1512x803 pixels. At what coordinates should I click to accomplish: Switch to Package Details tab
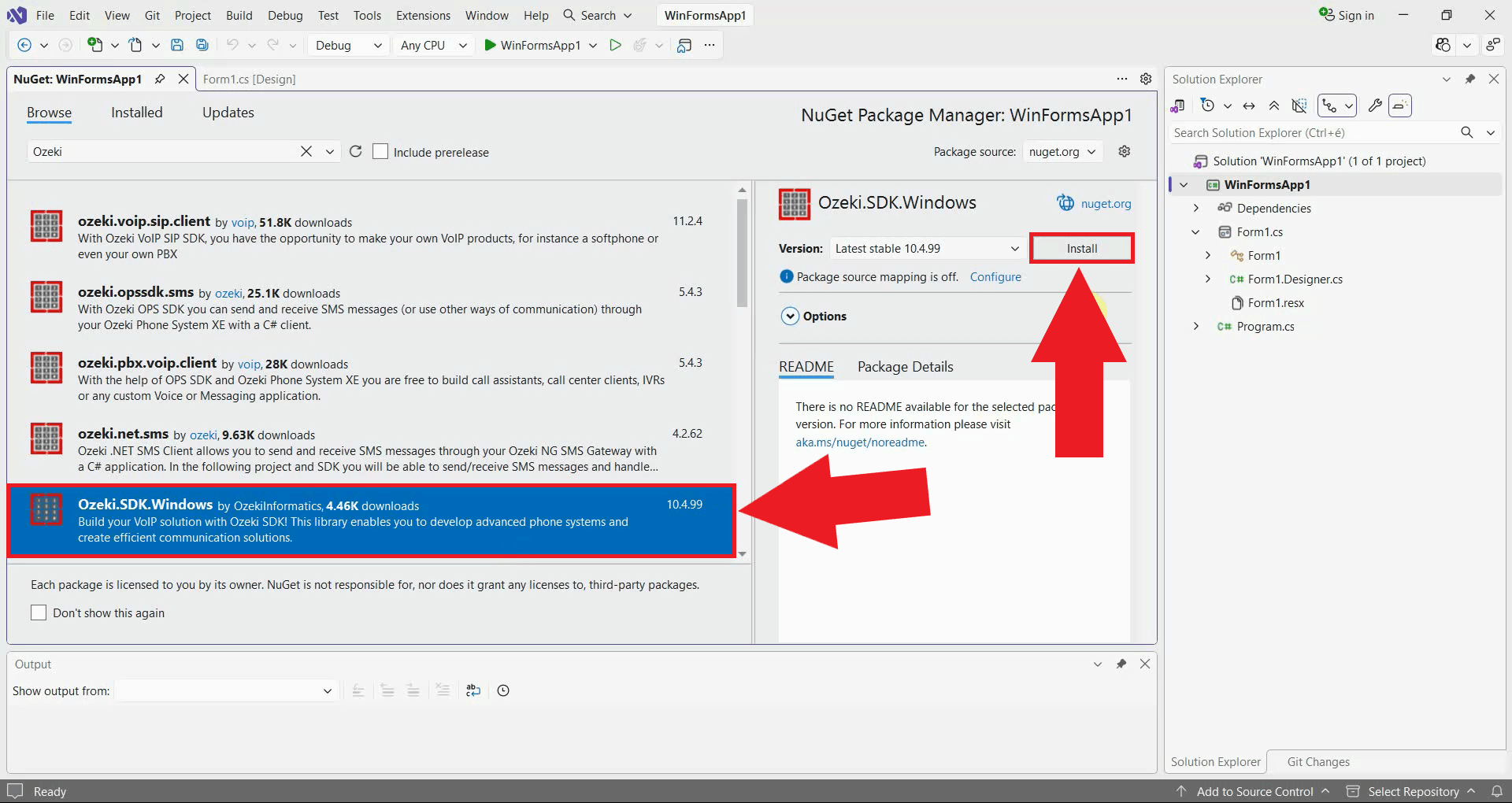[905, 366]
